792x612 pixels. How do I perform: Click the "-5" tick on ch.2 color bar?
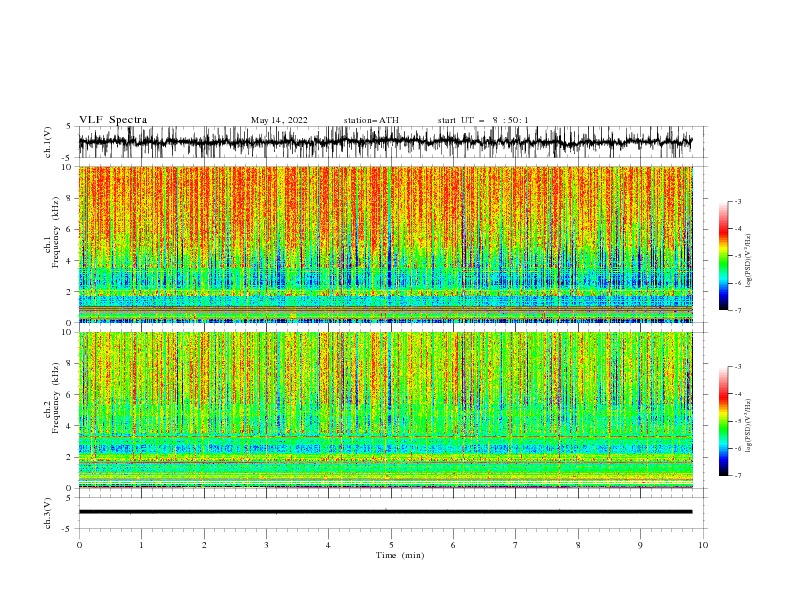tap(738, 421)
